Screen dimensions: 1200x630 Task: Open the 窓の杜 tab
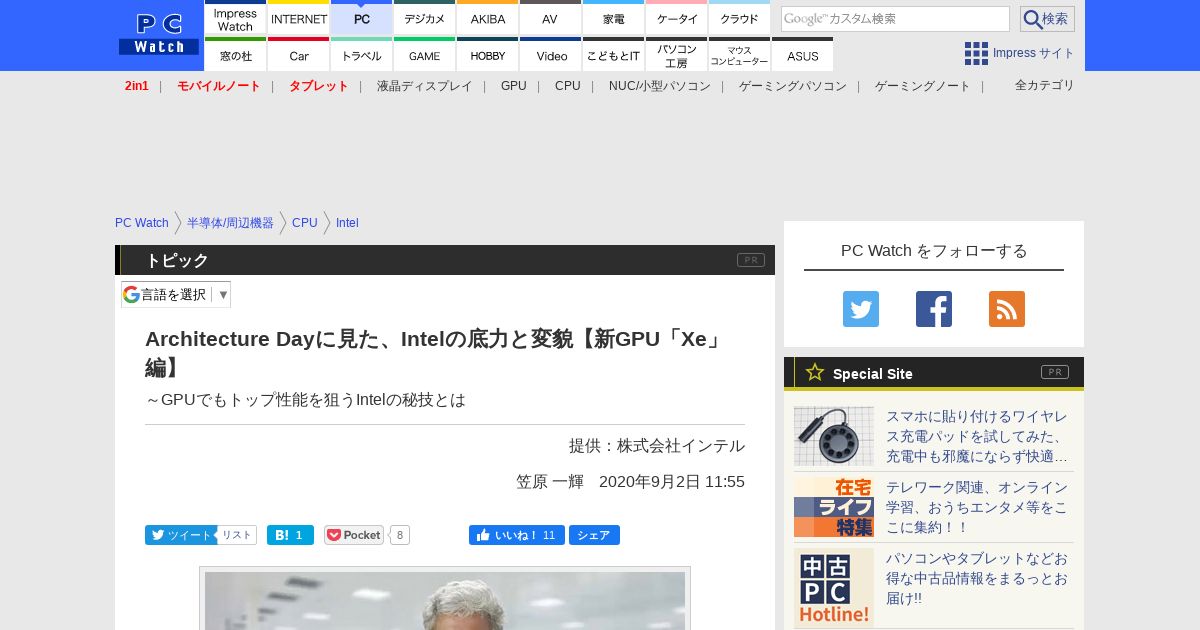point(236,54)
